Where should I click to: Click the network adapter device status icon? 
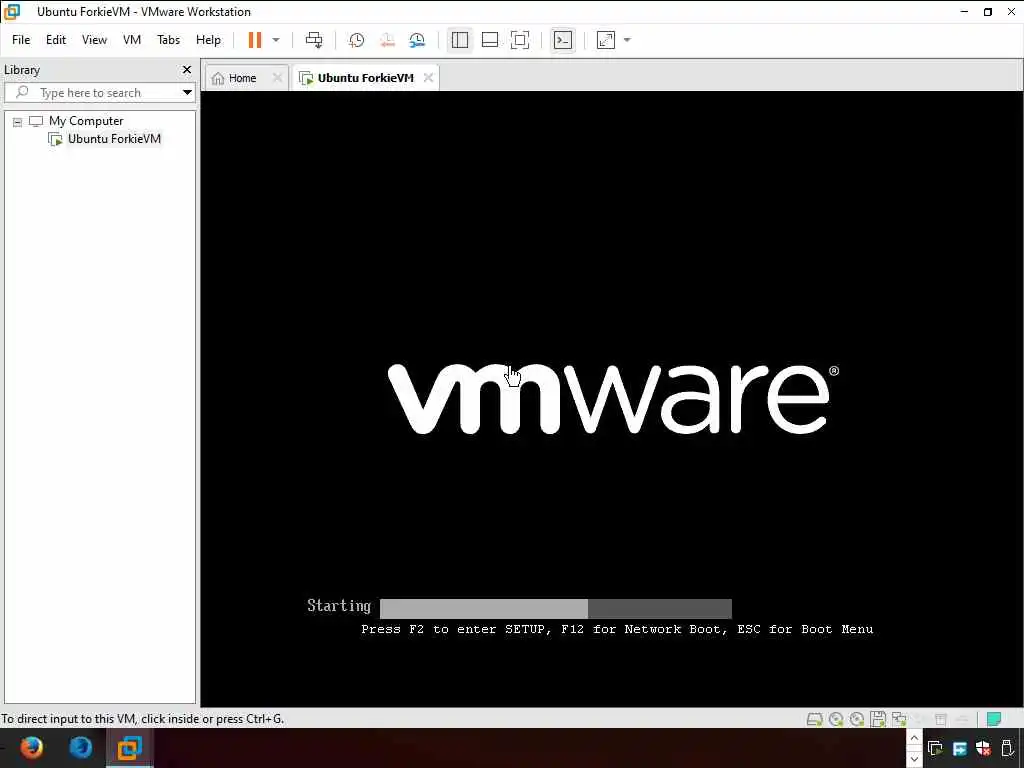899,719
